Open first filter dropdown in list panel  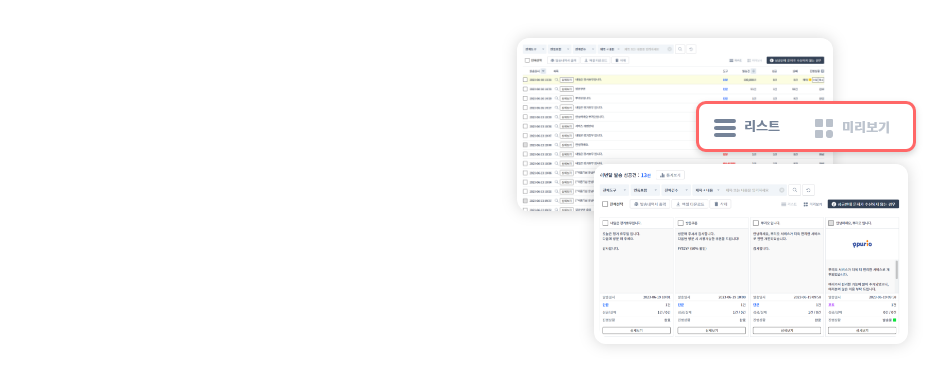pos(535,49)
